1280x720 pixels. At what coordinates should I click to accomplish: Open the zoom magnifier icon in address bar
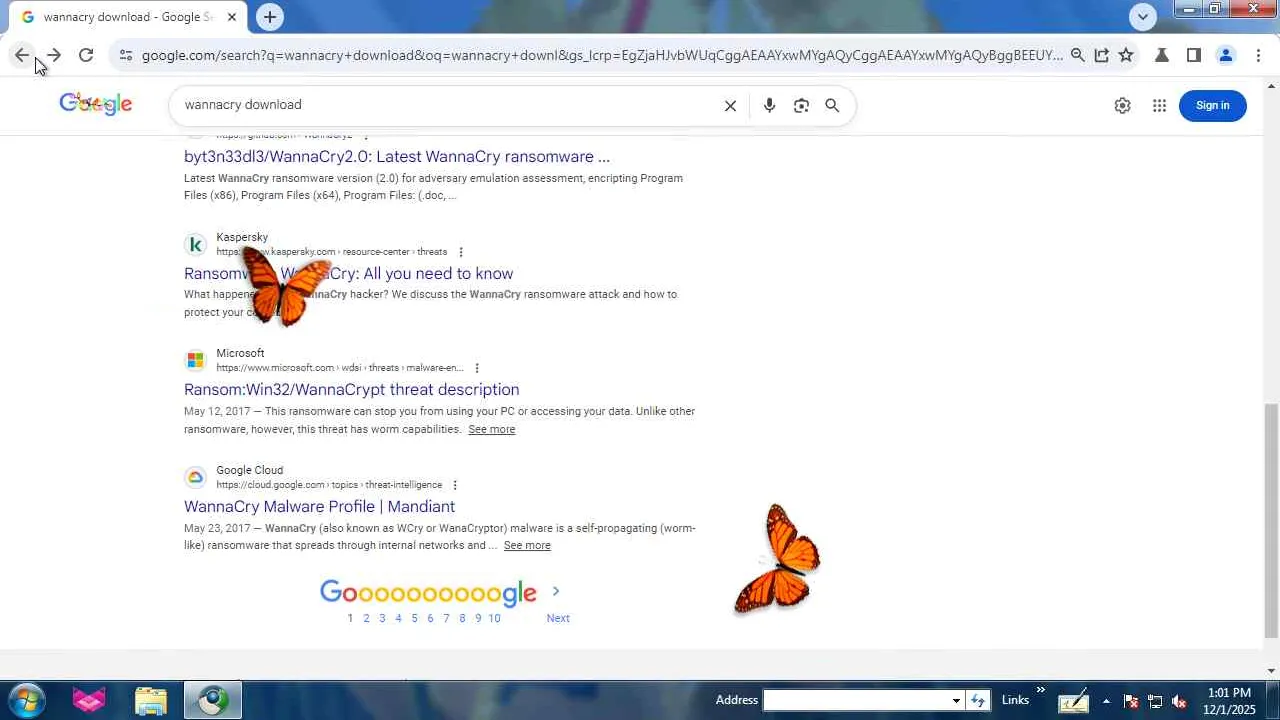pos(1077,56)
